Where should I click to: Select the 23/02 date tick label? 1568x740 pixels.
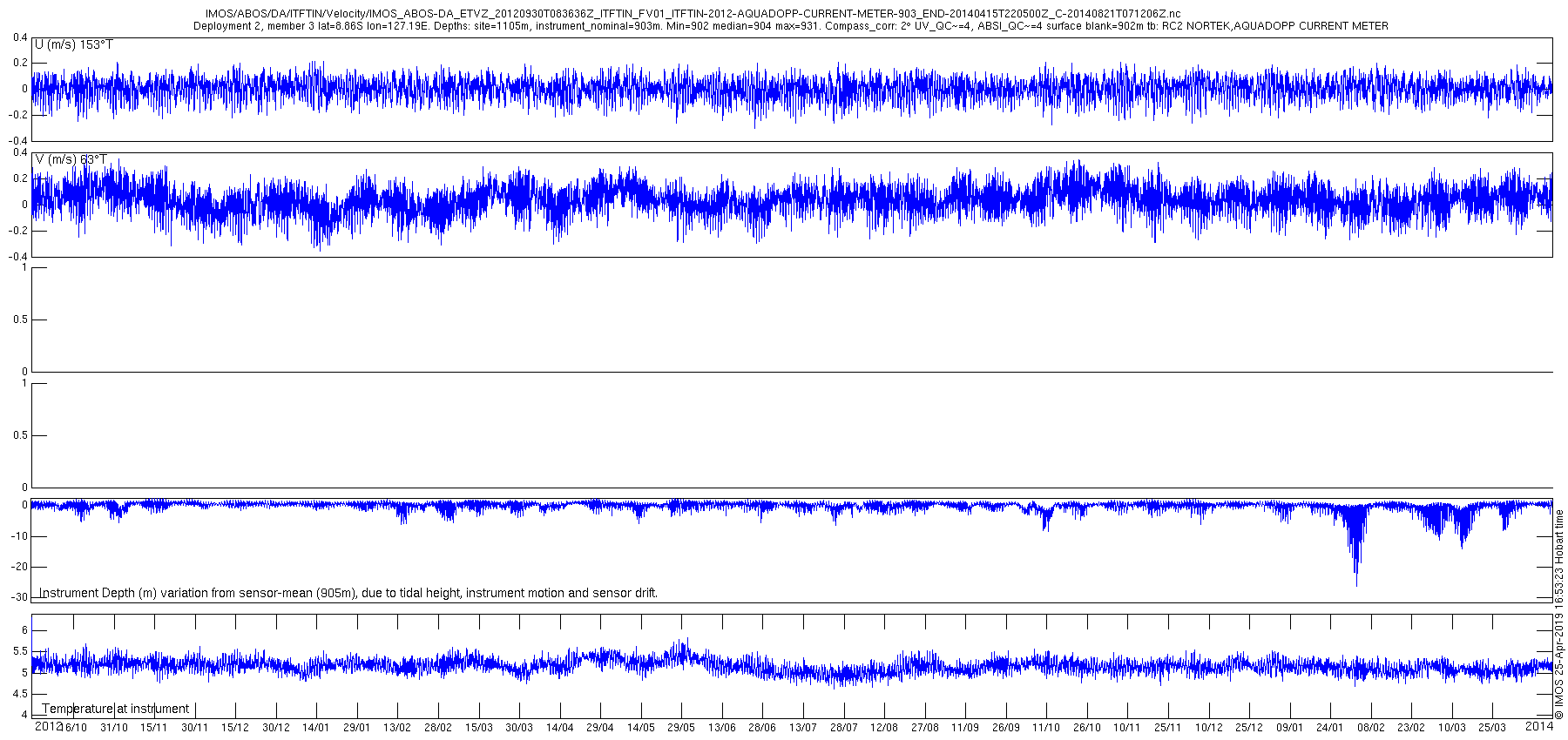coord(1411,728)
